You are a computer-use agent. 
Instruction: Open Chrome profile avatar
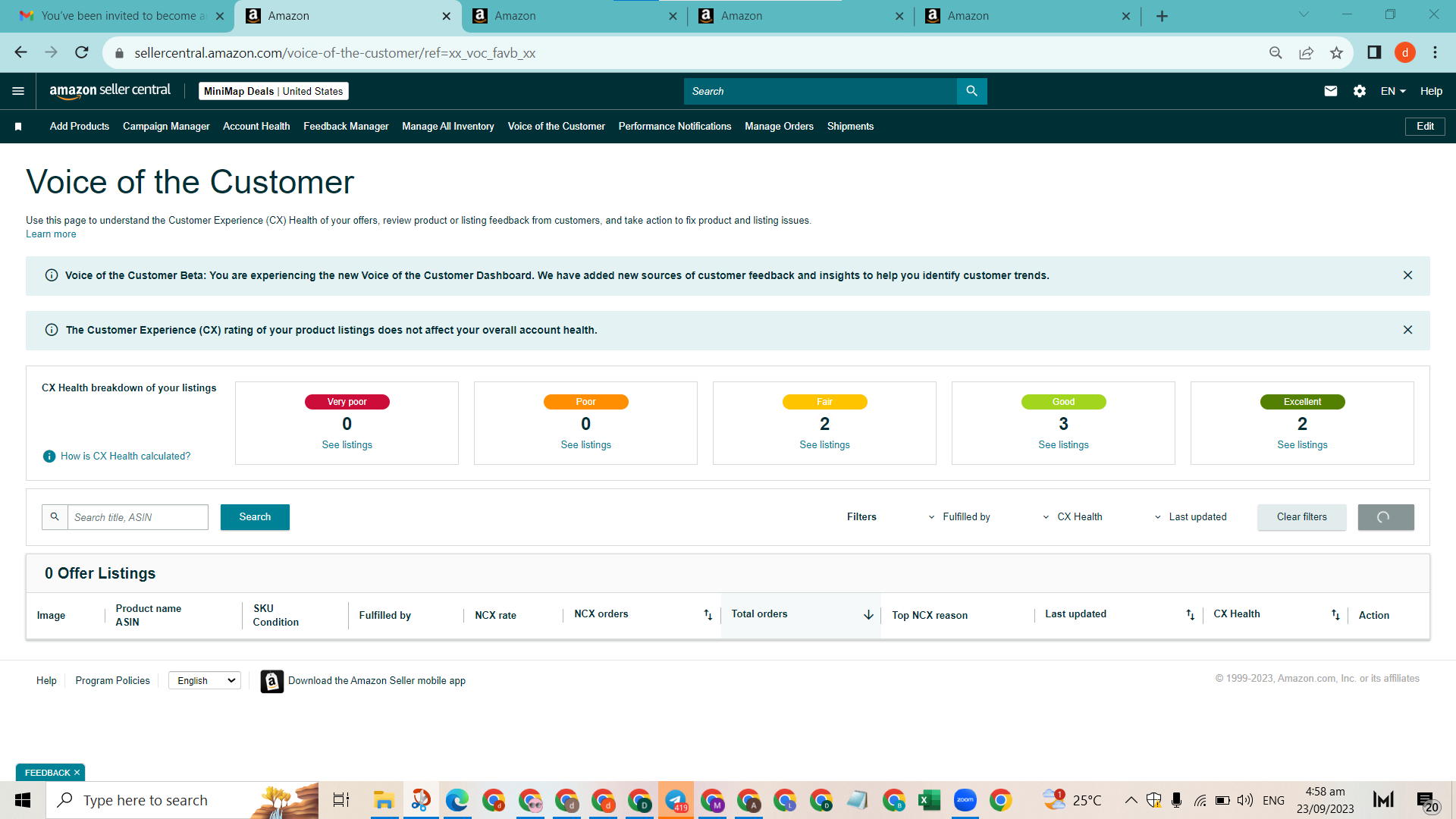tap(1405, 52)
